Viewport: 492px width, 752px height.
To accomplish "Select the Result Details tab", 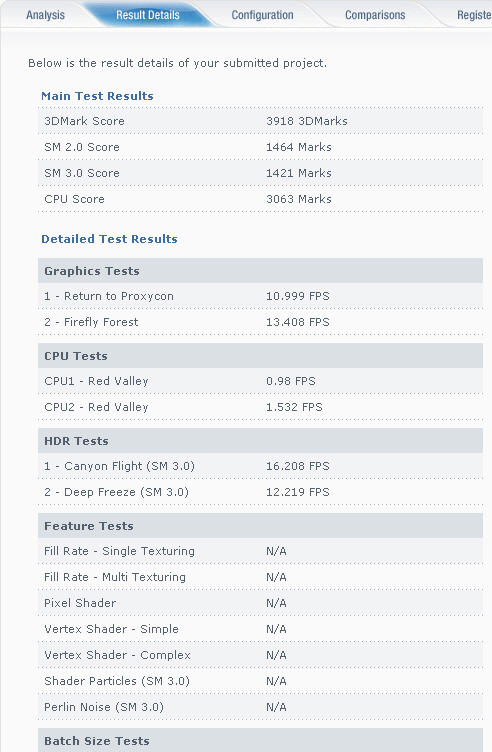I will pos(148,15).
